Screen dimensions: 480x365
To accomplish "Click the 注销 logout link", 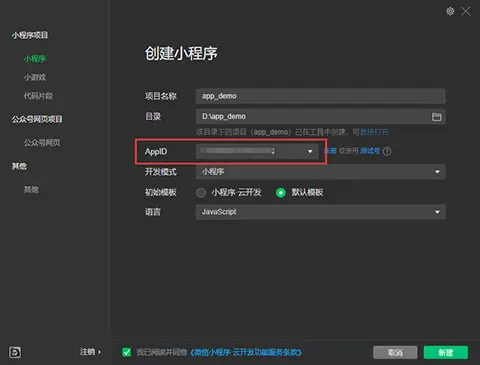I will click(90, 352).
